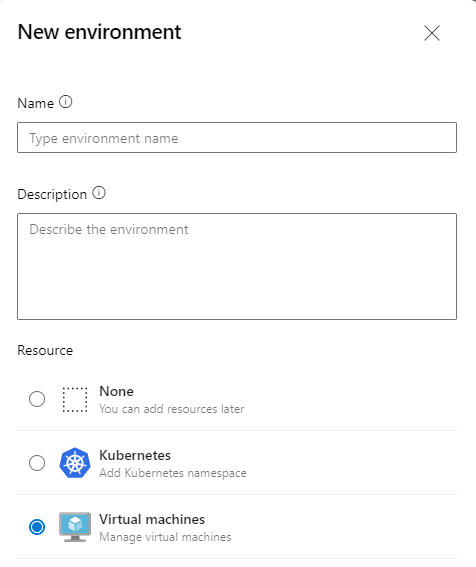
Task: Click the info icon beside Name
Action: (x=65, y=102)
